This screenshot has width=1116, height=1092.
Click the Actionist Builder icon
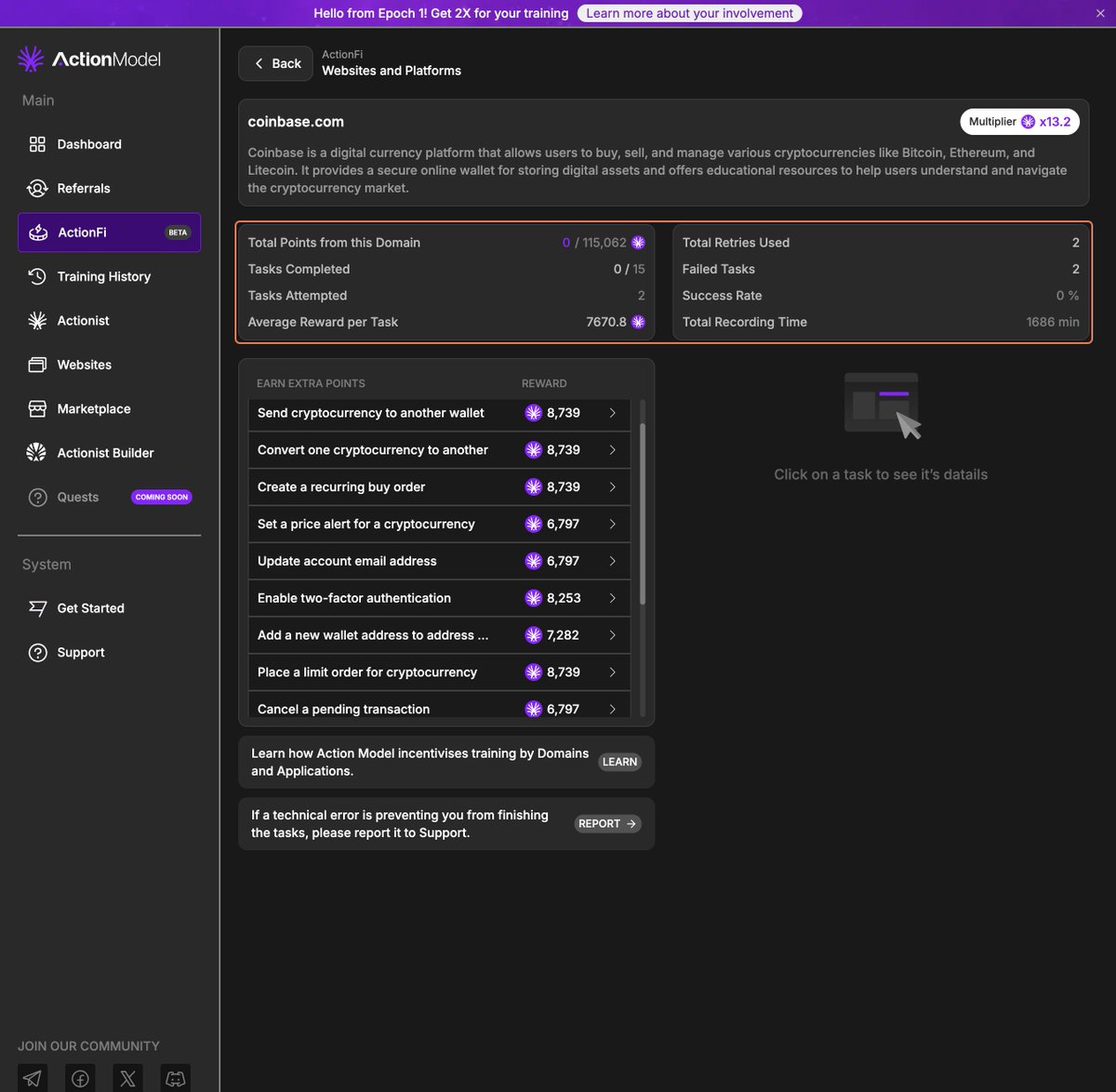[37, 453]
